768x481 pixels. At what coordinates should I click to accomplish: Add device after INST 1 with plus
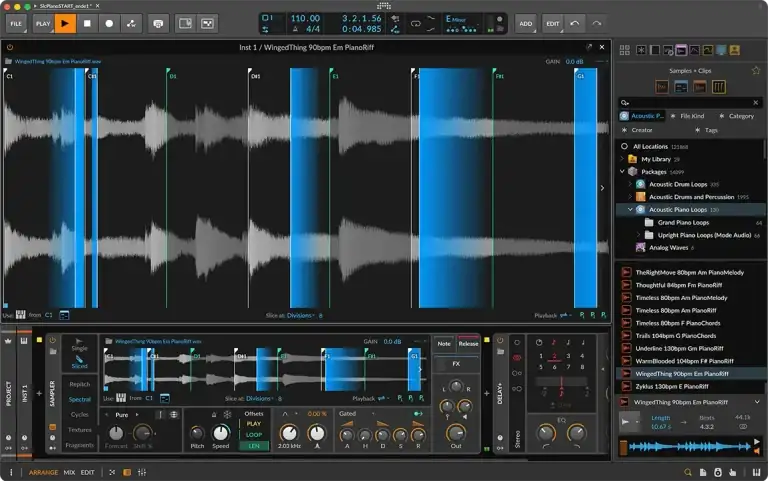pos(39,393)
